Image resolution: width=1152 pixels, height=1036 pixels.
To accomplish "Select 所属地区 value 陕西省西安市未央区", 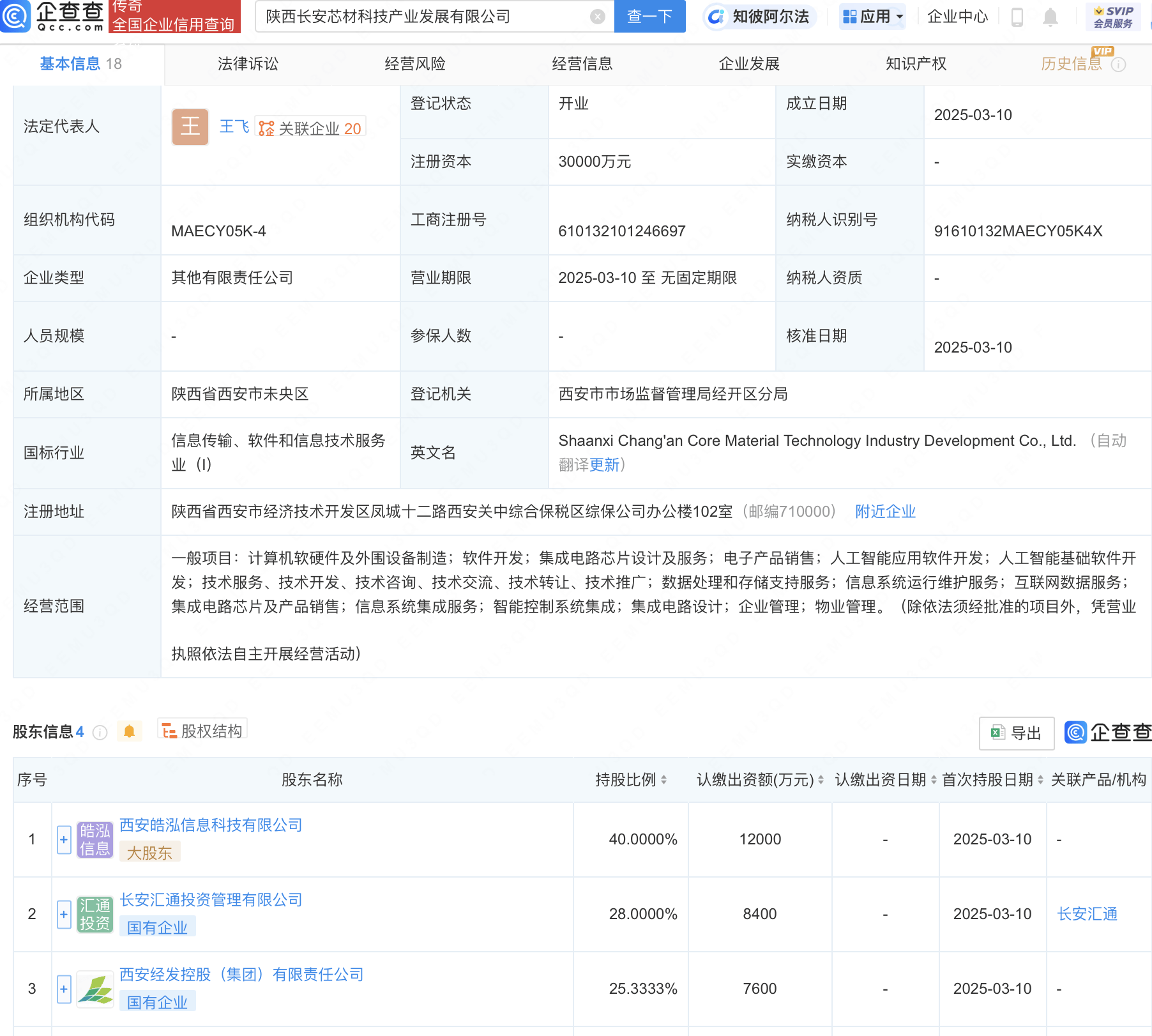I will (240, 394).
